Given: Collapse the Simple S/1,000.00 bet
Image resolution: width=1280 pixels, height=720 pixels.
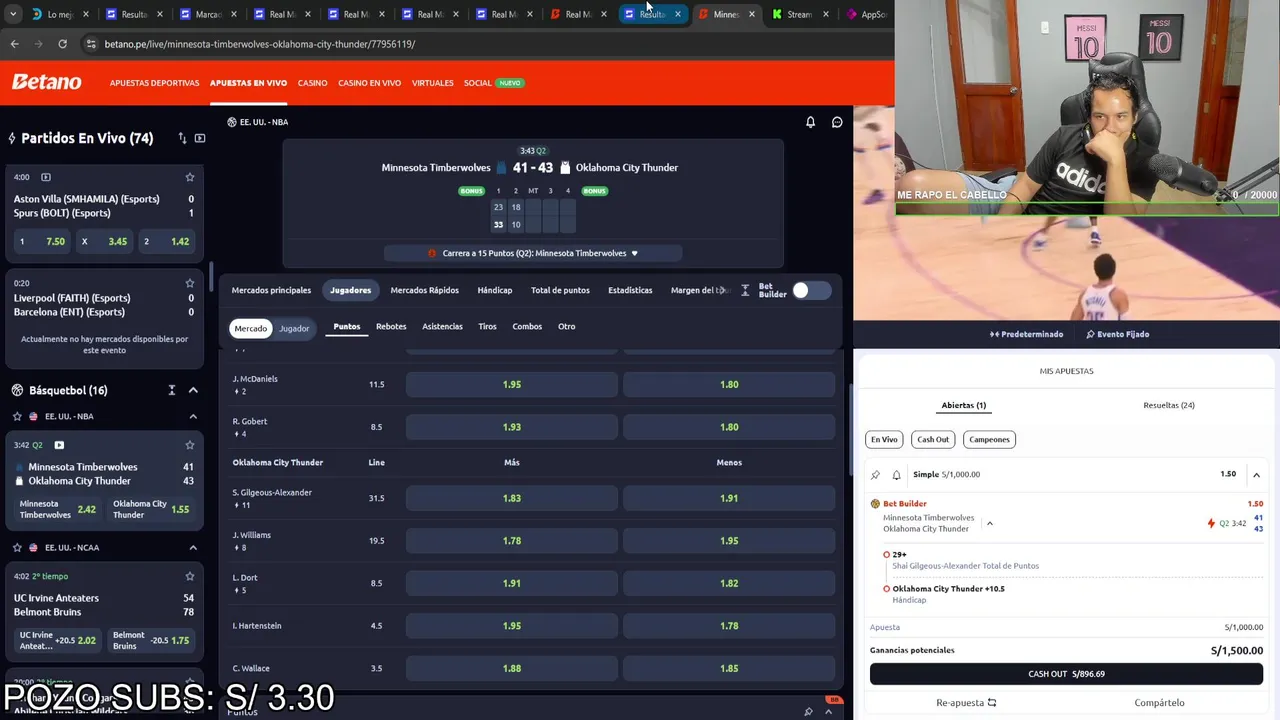Looking at the screenshot, I should [x=1256, y=475].
